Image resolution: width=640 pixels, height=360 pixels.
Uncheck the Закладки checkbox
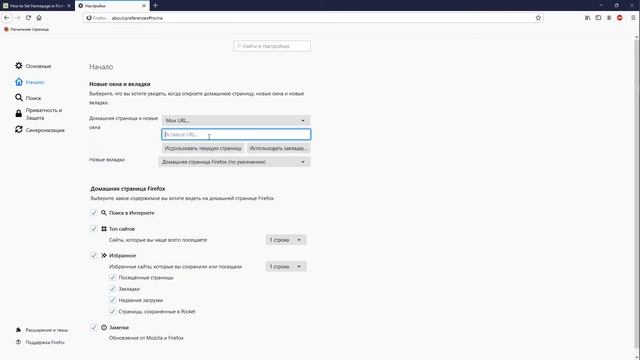coord(113,289)
